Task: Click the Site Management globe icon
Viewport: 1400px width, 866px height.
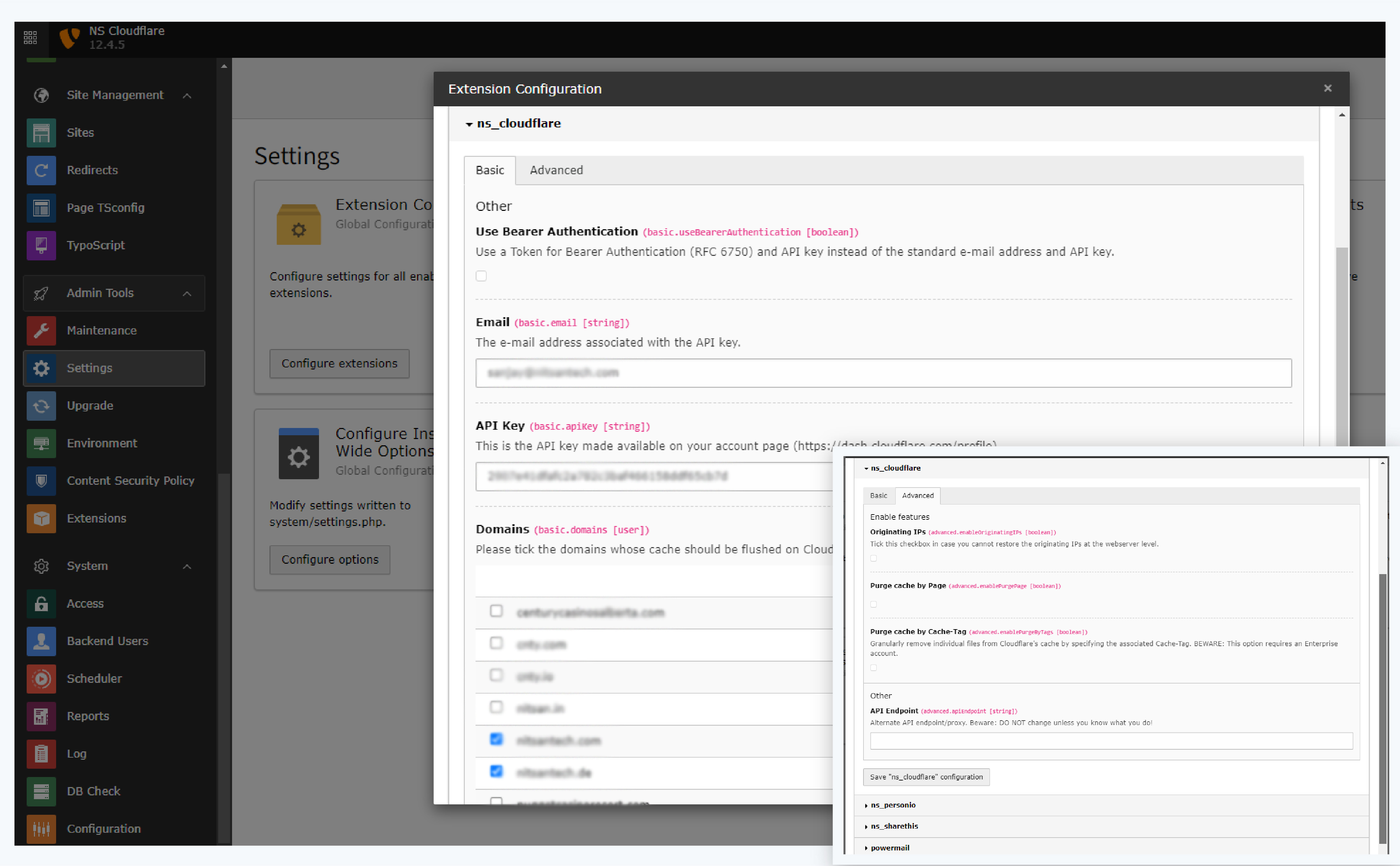Action: (41, 95)
